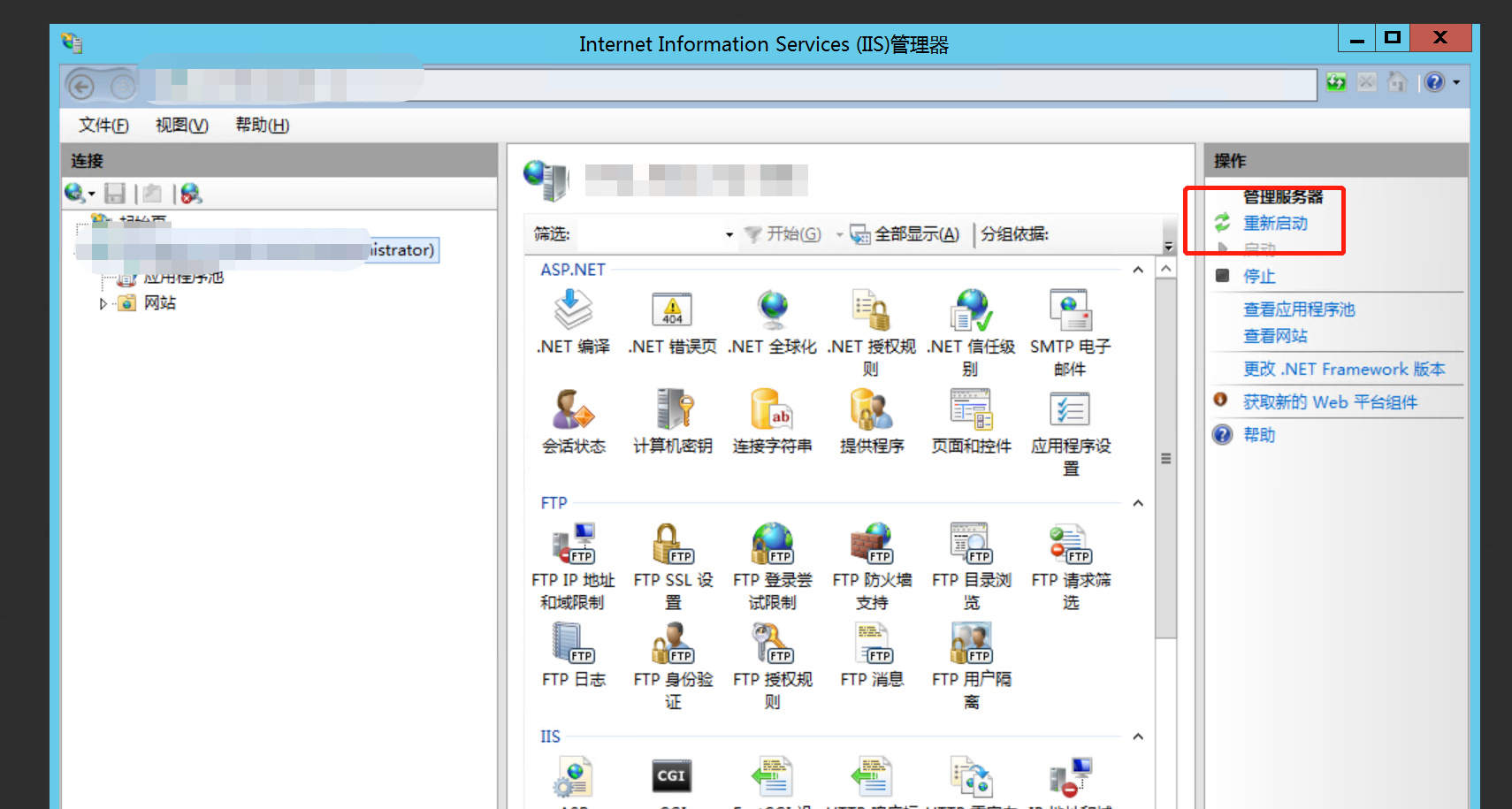Click the address bar path field
Viewport: 1512px width, 809px height.
tap(728, 85)
